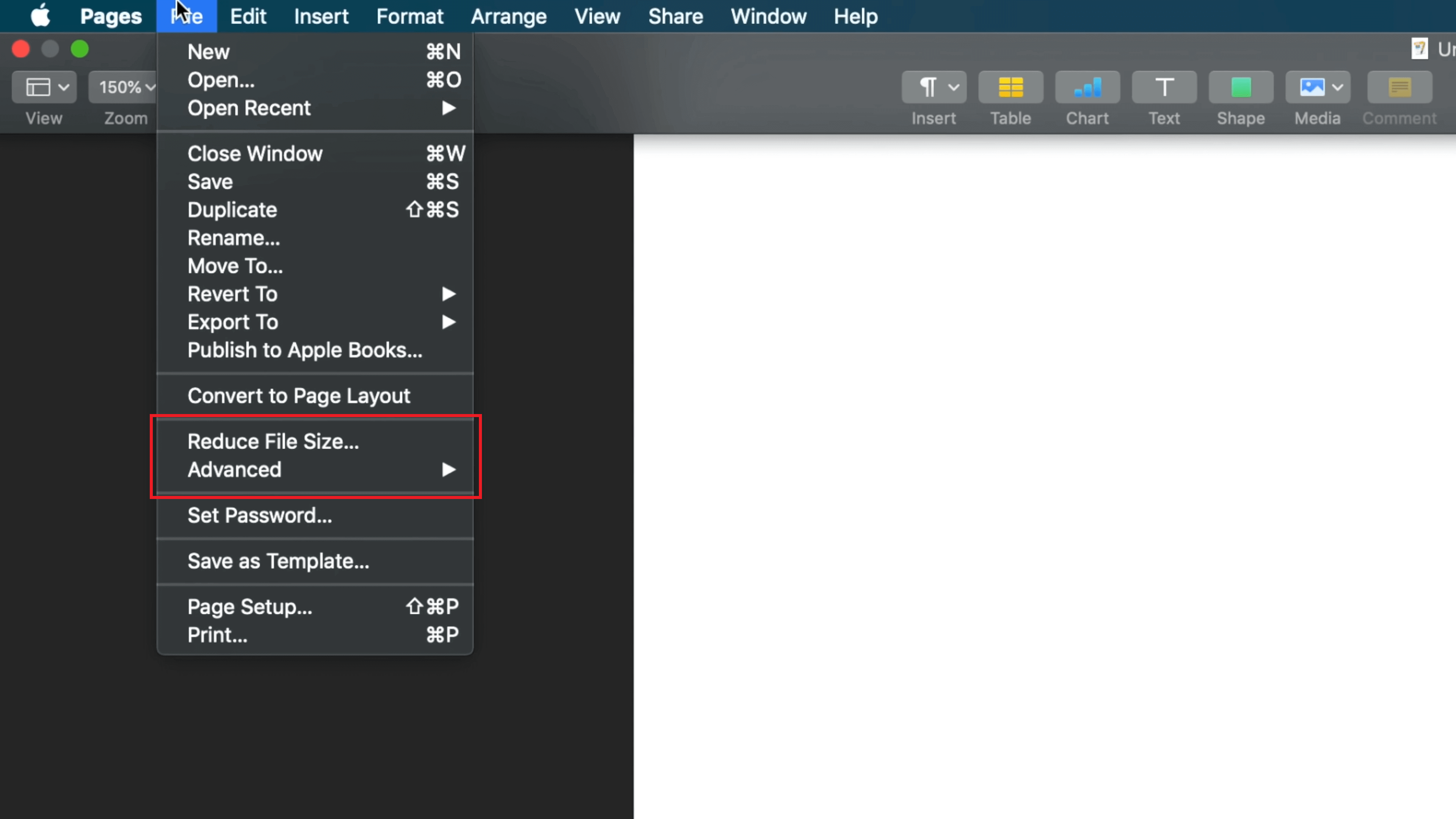Select Save as Template option
The image size is (1456, 819).
278,561
